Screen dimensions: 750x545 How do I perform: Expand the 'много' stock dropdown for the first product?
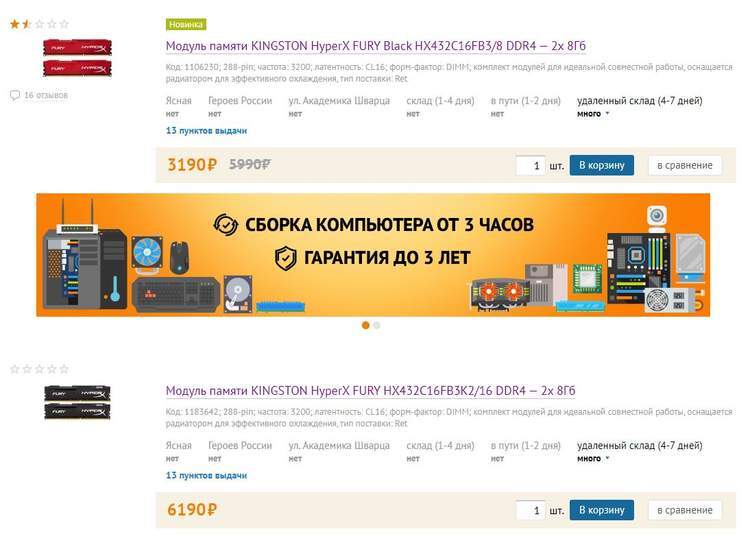pos(593,114)
